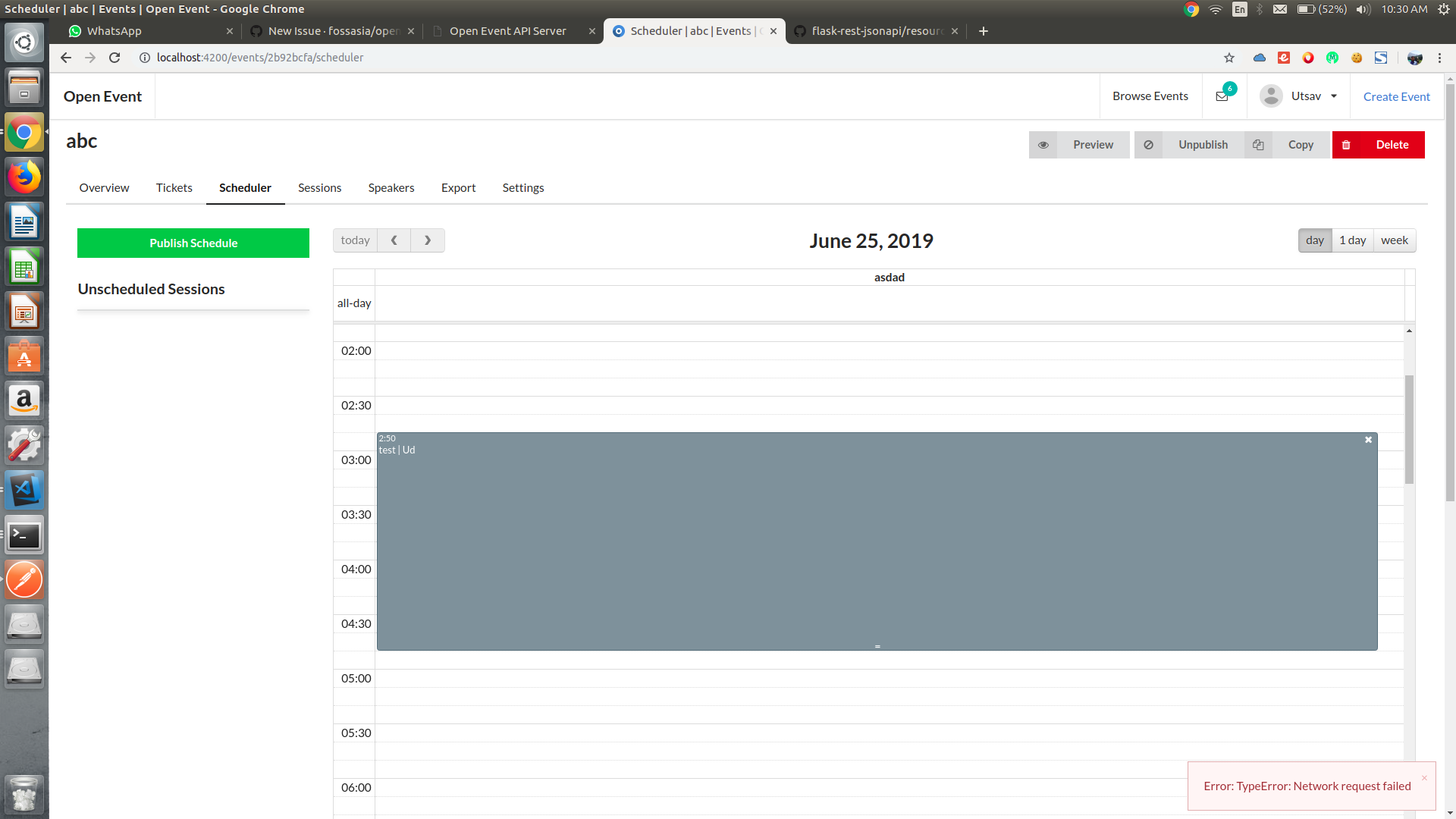Image resolution: width=1456 pixels, height=819 pixels.
Task: Go back in browser history
Action: (x=66, y=58)
